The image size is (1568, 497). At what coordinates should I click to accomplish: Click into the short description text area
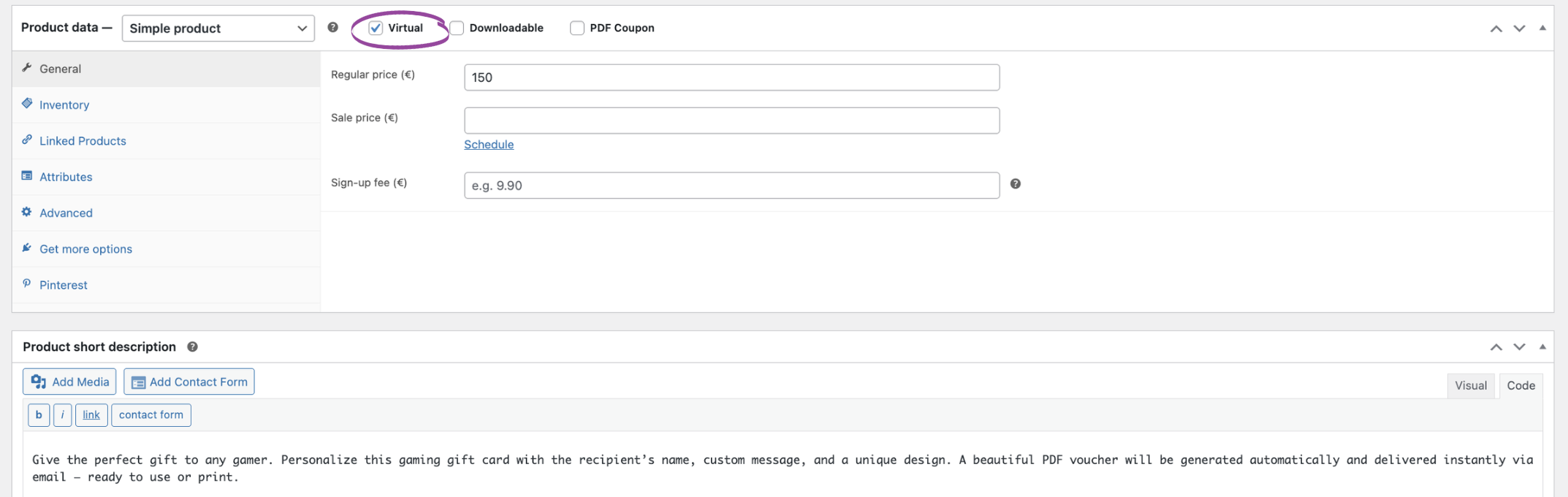point(783,465)
